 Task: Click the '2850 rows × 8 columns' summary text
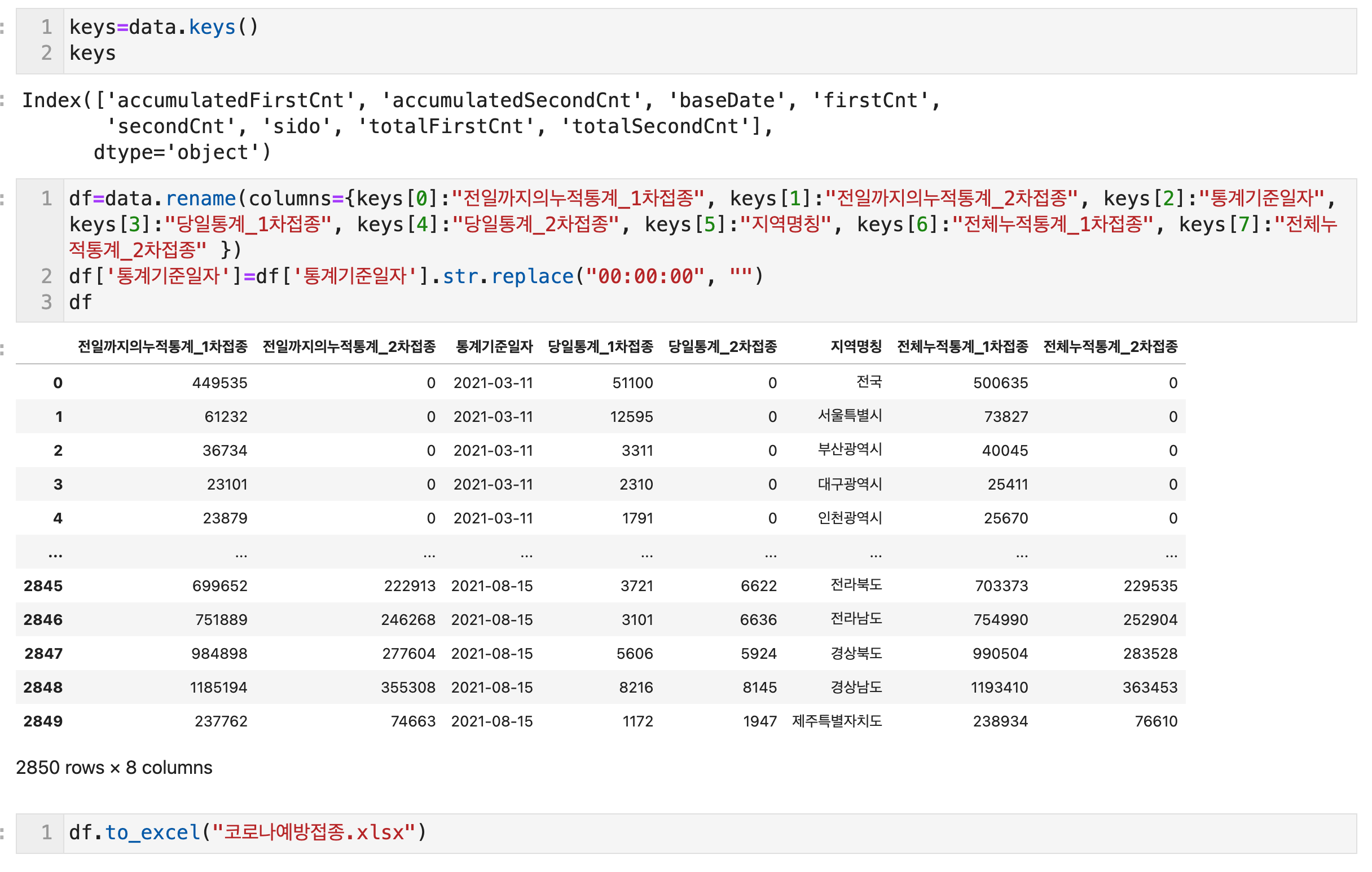(114, 767)
